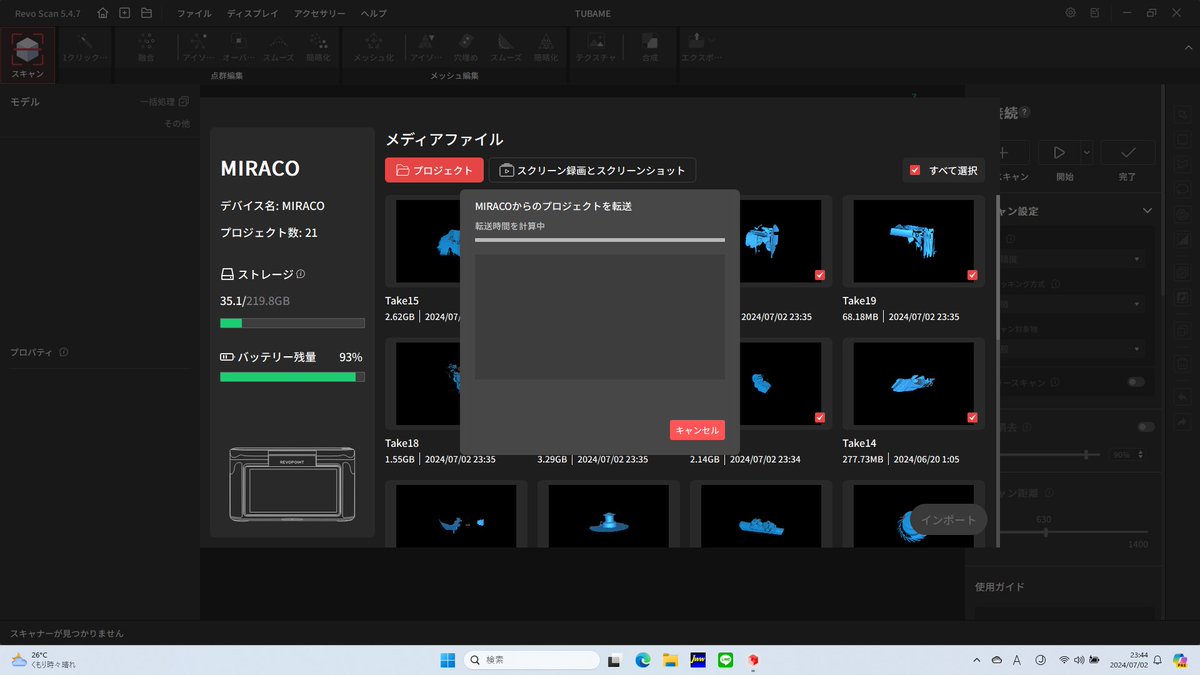Click the new project plus icon
This screenshot has width=1200, height=675.
click(125, 13)
